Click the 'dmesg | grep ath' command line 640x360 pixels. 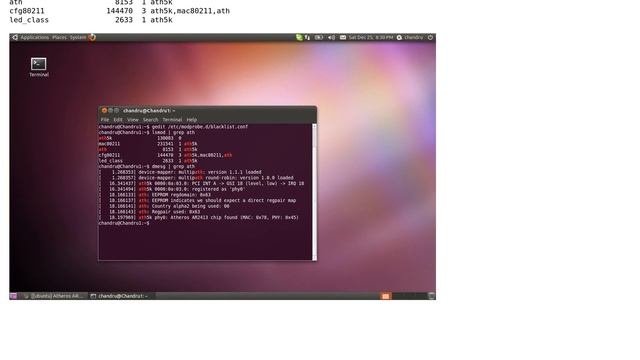pos(147,167)
